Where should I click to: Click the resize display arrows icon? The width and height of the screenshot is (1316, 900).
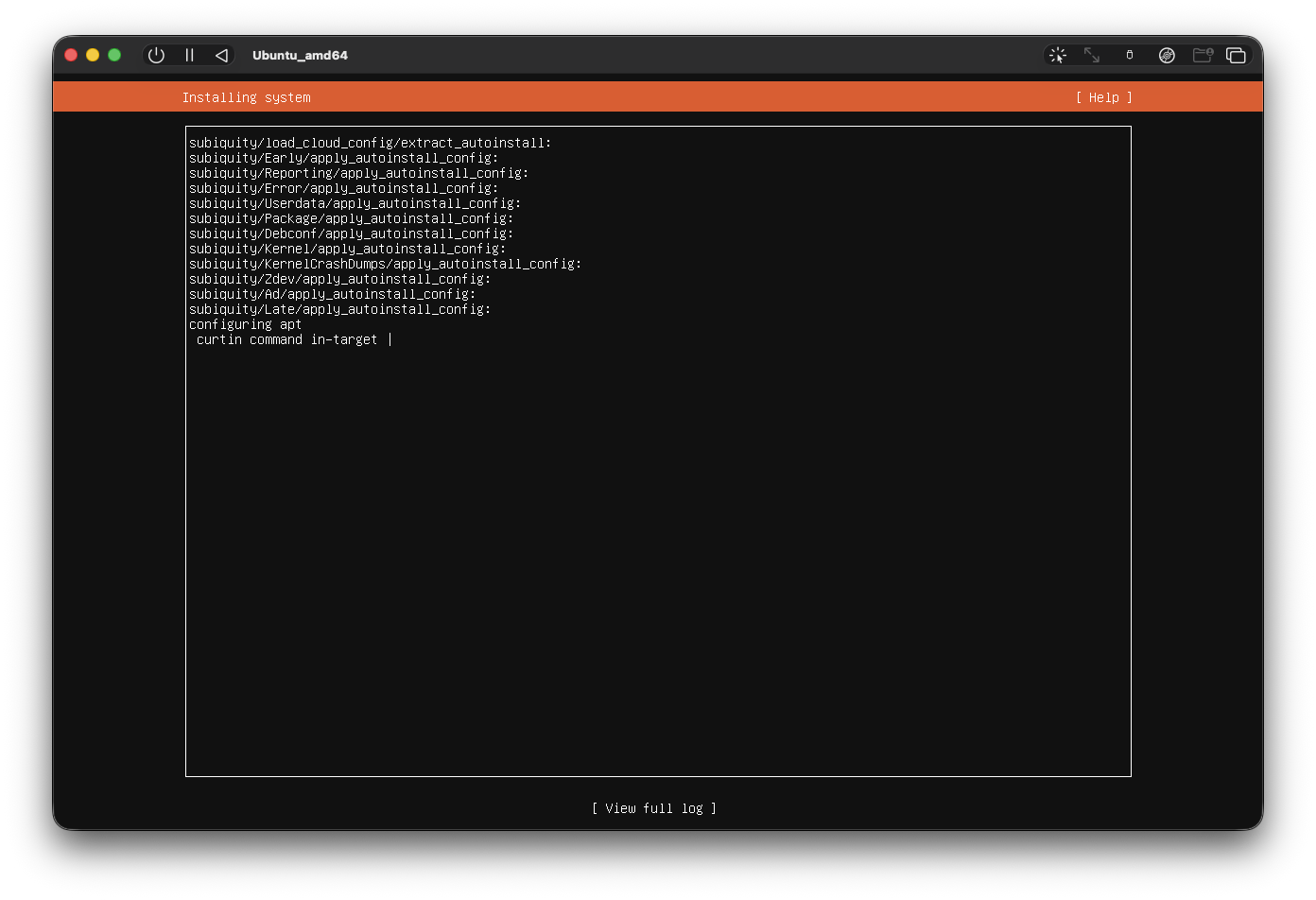tap(1092, 55)
